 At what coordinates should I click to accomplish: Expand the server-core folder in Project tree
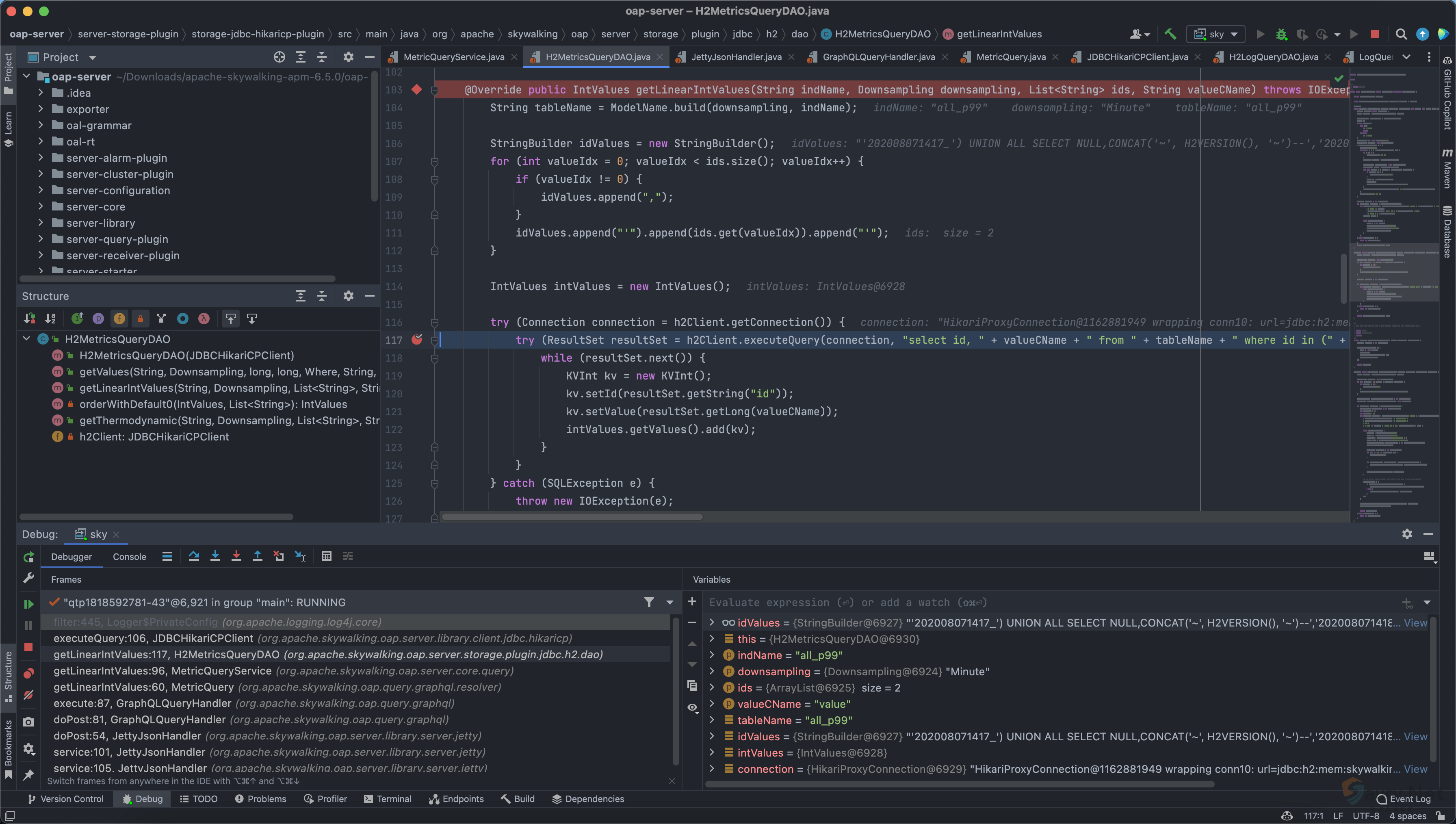point(41,206)
